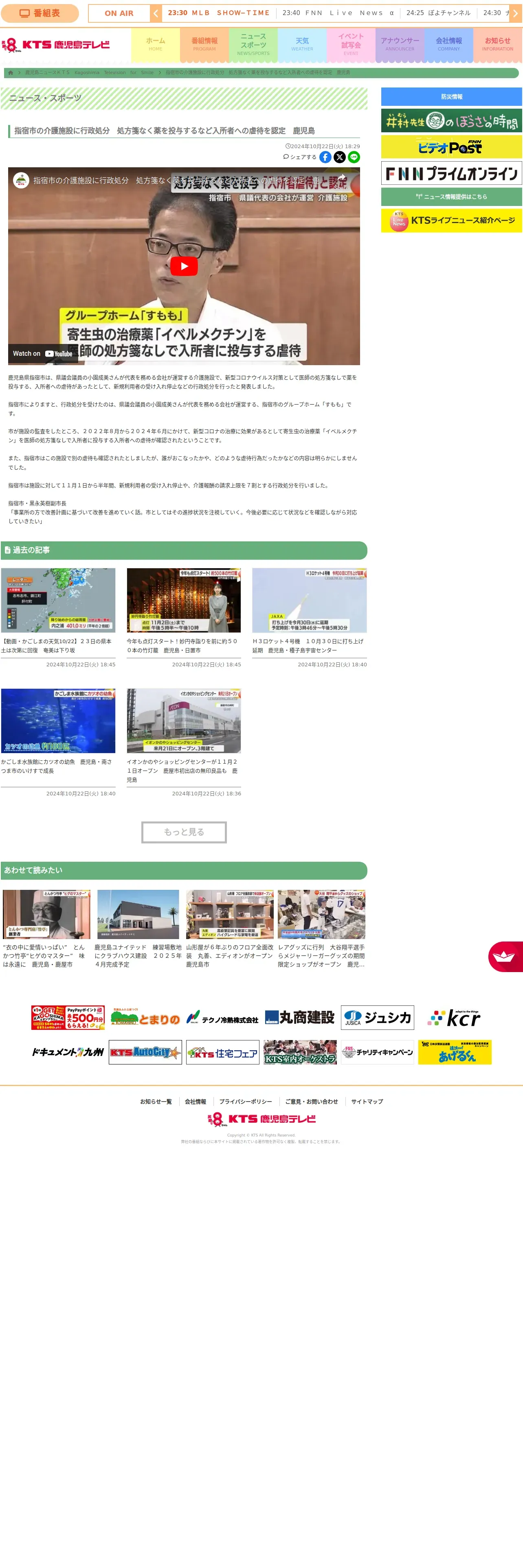Viewport: 523px width, 1568px height.
Task: Open the お知らせ INFORMATION menu tab
Action: [x=497, y=44]
